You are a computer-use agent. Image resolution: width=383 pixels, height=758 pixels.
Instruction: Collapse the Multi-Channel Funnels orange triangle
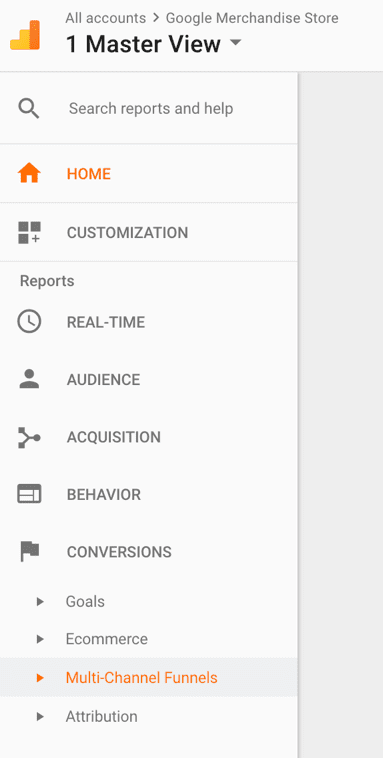pyautogui.click(x=40, y=678)
